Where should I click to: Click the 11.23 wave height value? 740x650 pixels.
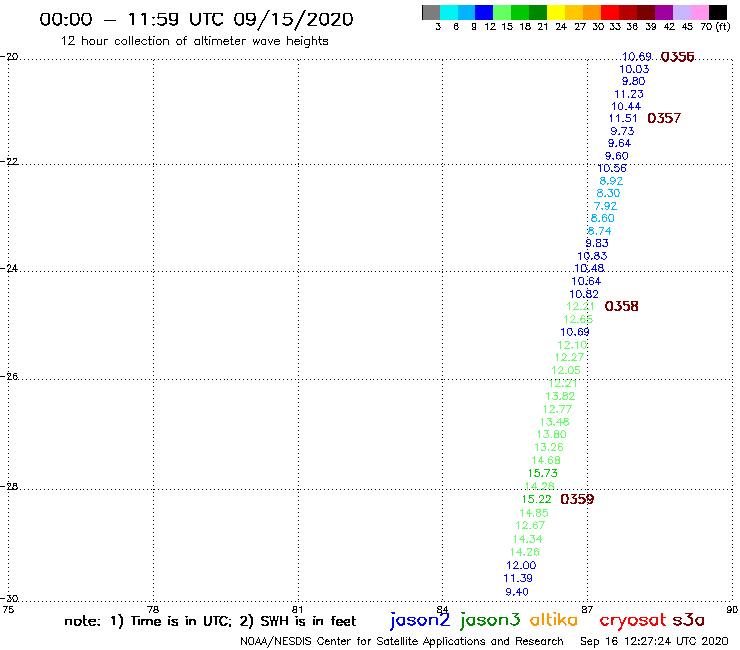[629, 94]
